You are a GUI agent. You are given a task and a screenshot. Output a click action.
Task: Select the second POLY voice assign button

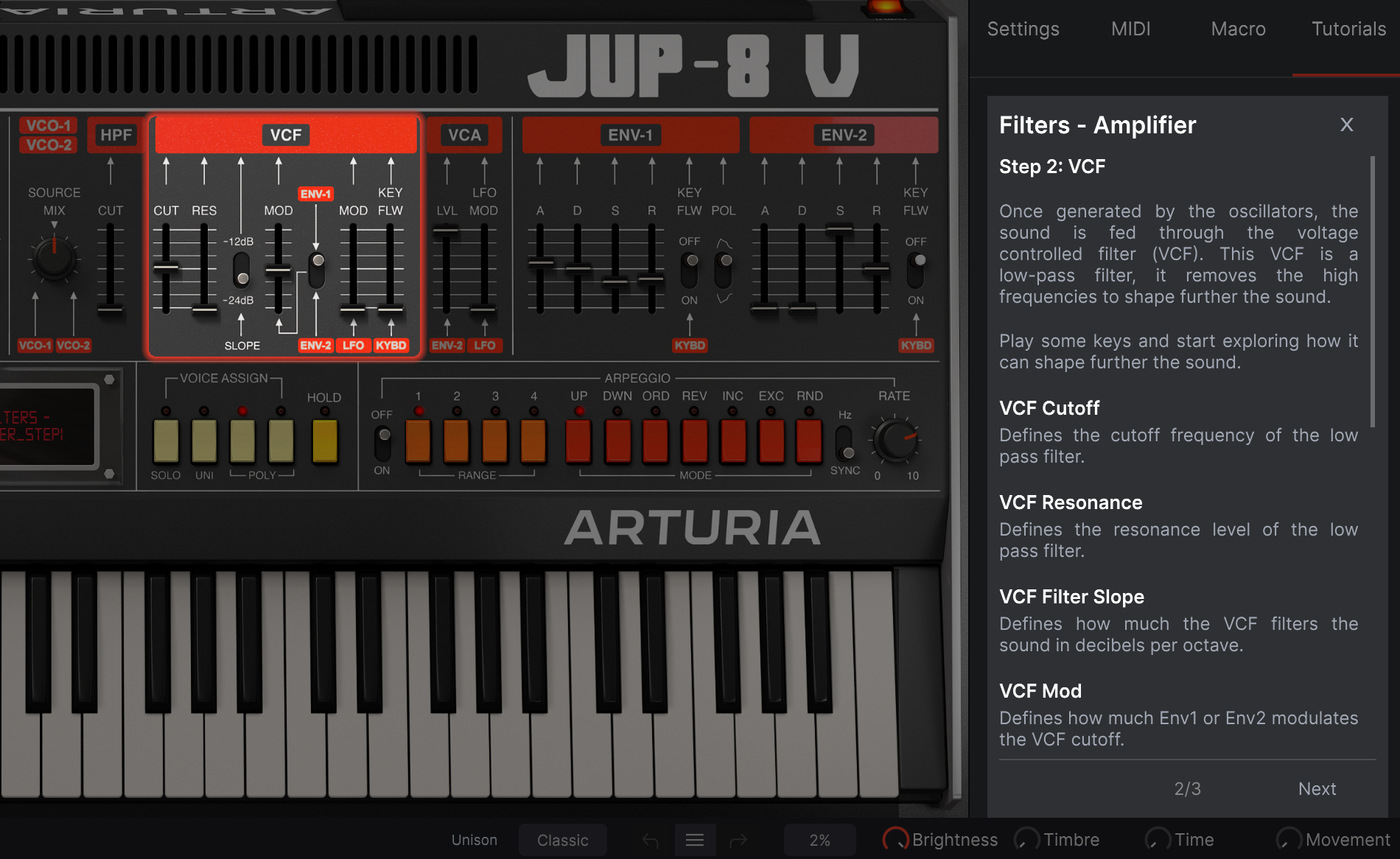[281, 441]
